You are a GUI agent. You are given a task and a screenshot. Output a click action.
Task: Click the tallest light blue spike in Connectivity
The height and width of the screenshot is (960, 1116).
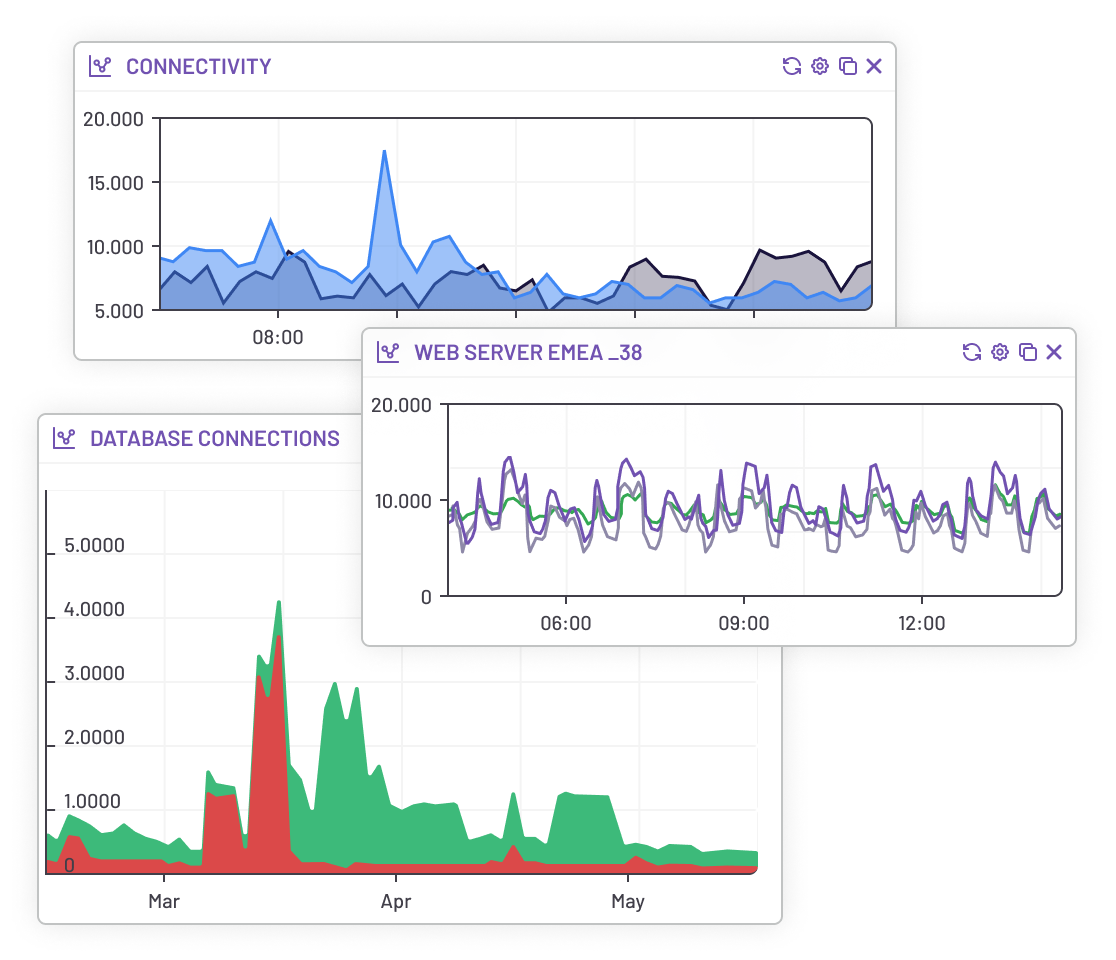[384, 153]
